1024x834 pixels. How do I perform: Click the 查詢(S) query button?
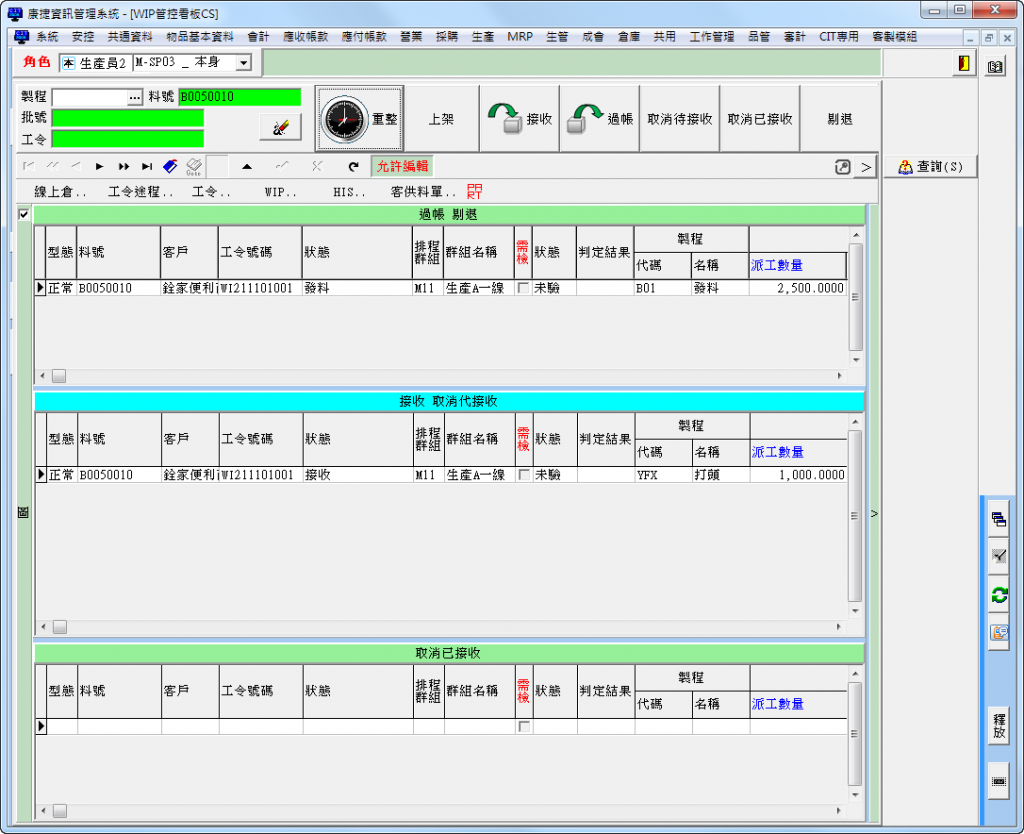coord(930,167)
